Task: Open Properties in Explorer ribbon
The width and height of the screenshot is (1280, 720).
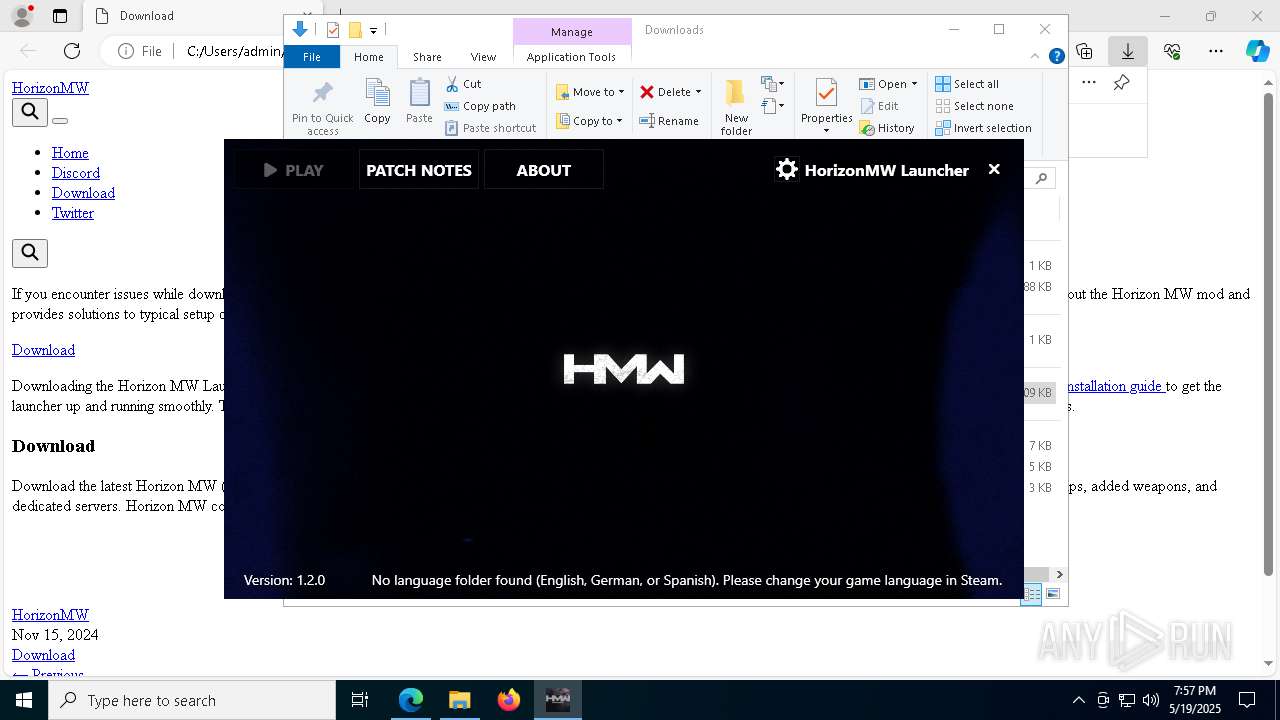Action: pos(826,106)
